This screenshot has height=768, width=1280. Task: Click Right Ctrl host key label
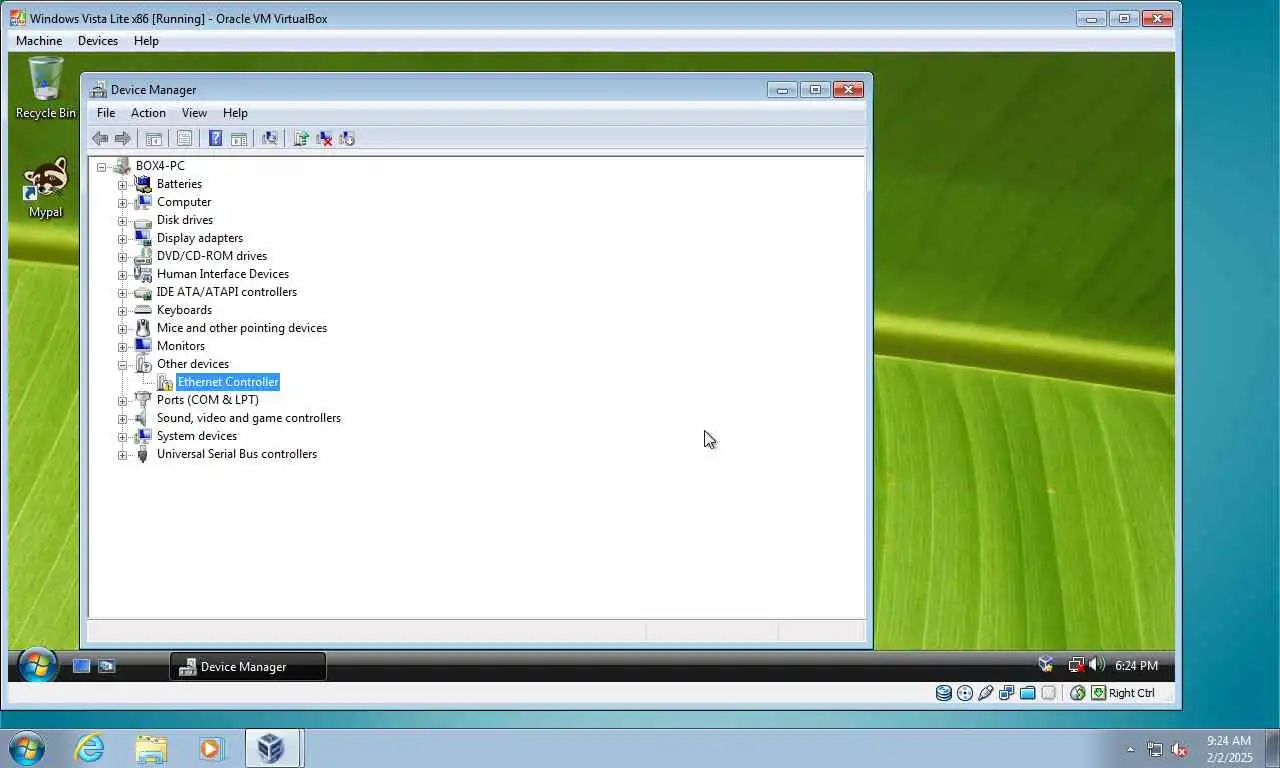tap(1131, 693)
